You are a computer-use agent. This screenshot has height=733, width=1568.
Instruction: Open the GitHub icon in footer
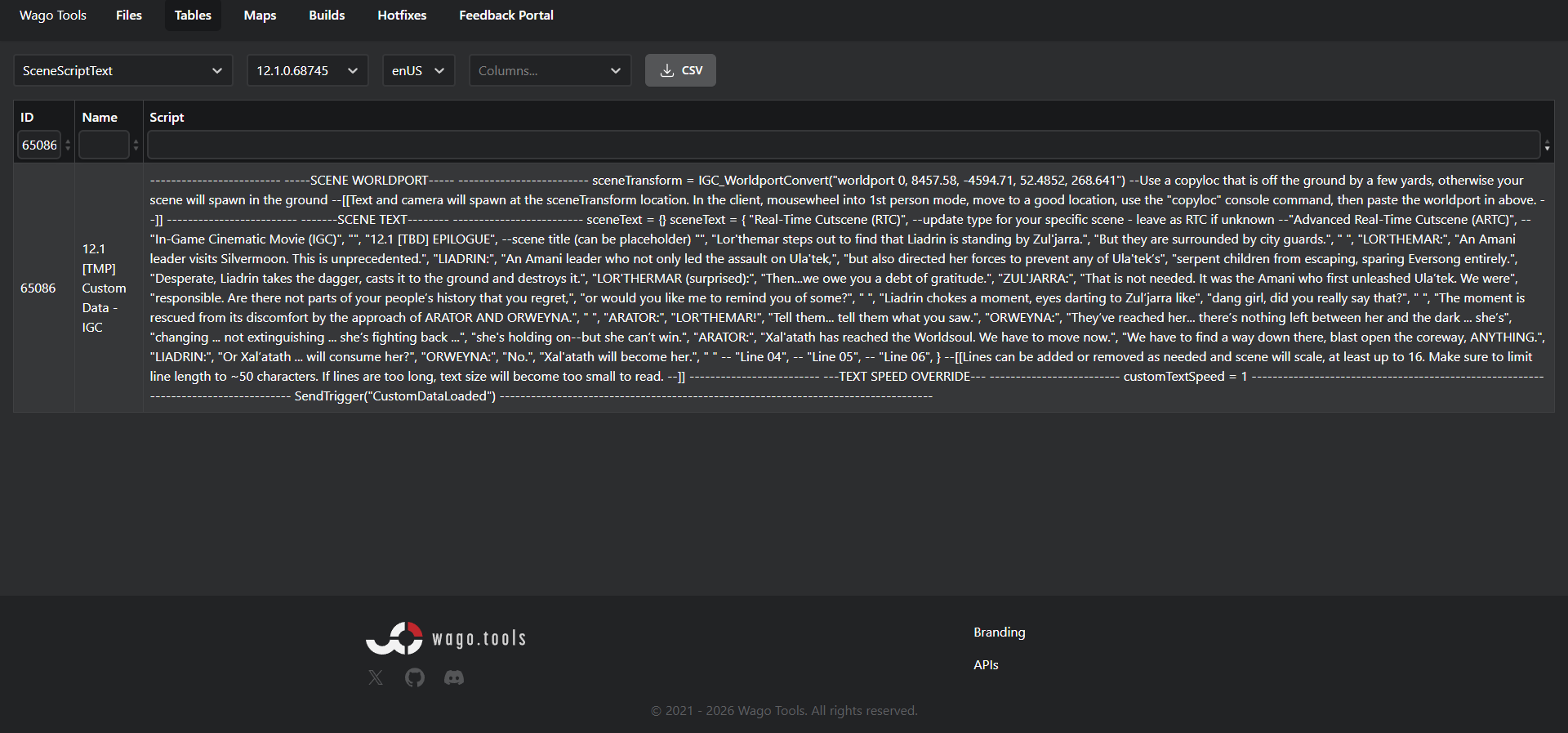(415, 677)
